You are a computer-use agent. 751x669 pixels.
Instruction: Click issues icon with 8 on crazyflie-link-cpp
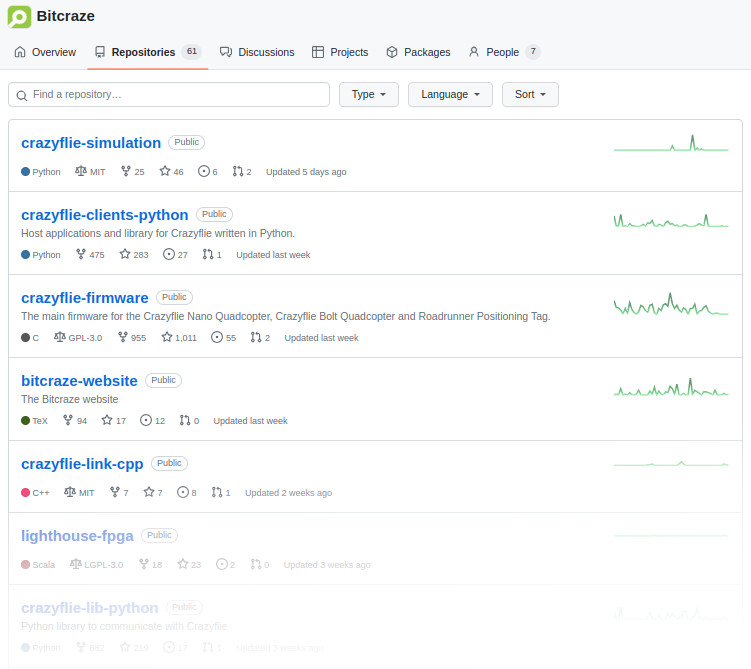click(x=183, y=492)
